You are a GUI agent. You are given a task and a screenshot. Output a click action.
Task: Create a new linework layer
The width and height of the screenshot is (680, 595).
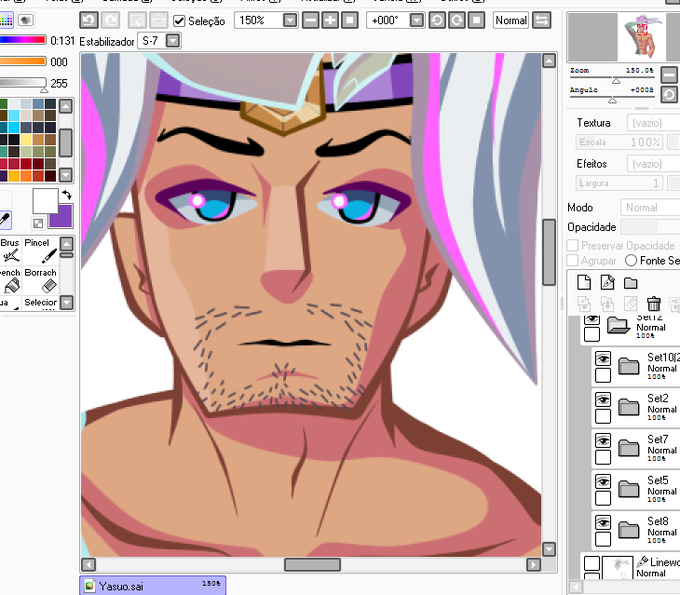608,282
